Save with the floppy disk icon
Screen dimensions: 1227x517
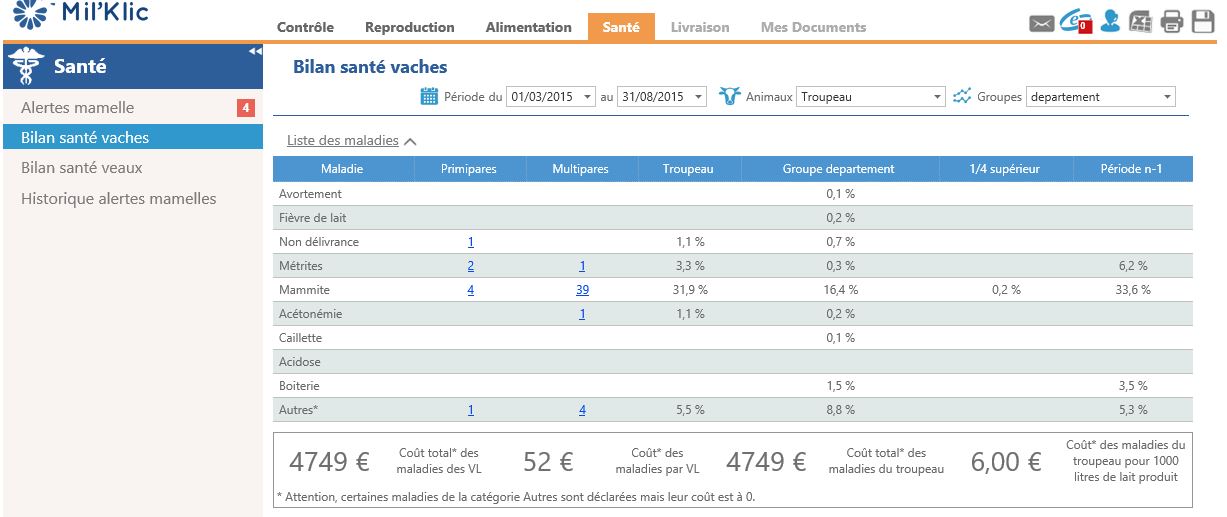tap(1203, 22)
